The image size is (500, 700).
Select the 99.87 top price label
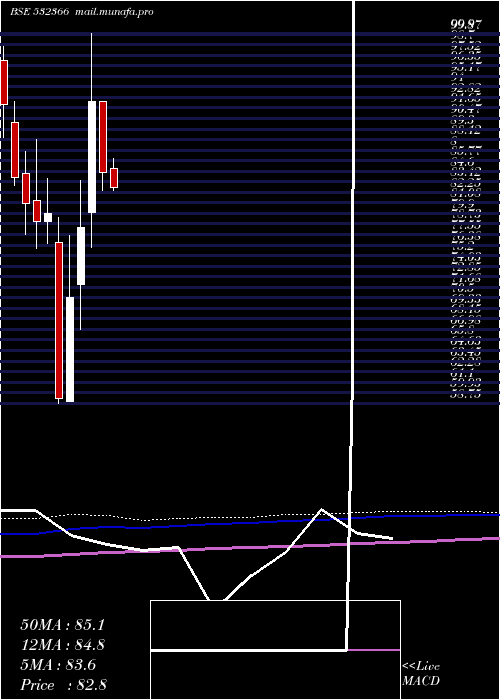(x=466, y=25)
